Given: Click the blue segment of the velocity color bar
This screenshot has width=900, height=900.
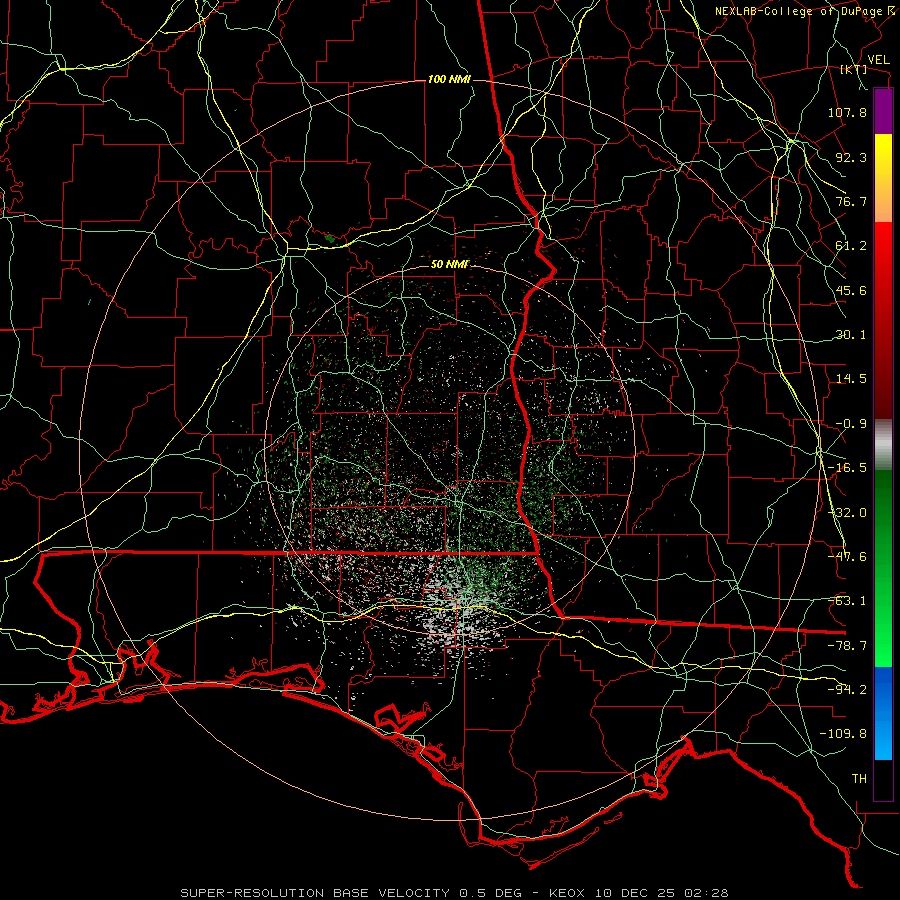Looking at the screenshot, I should coord(883,713).
